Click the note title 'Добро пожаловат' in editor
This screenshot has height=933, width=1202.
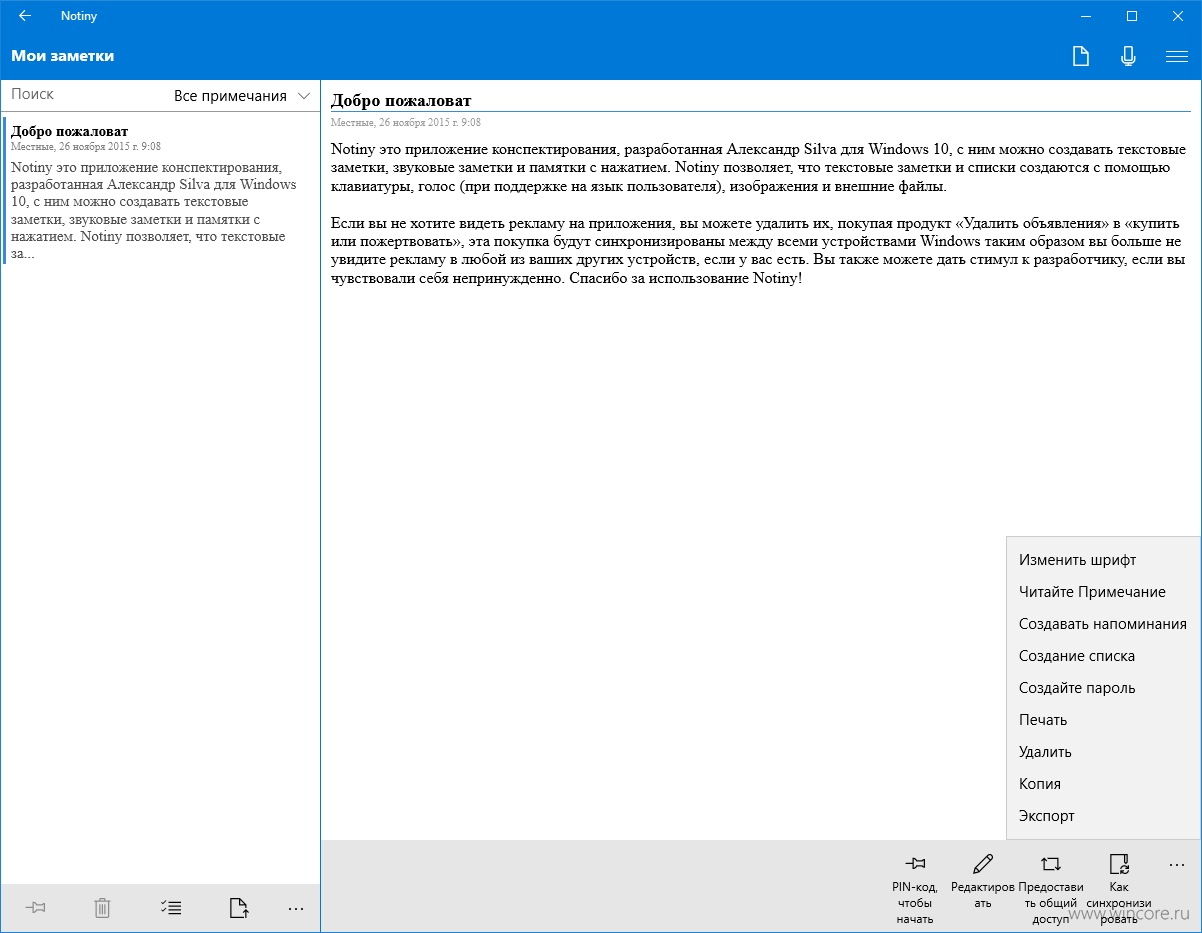401,100
